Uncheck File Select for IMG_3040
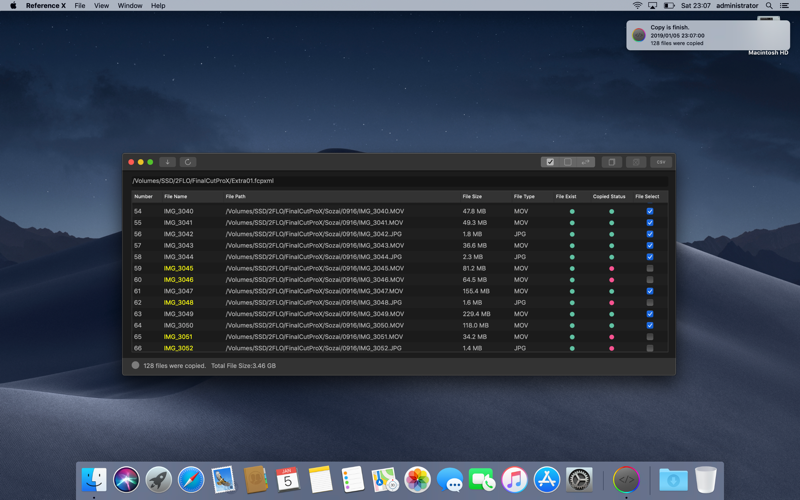Viewport: 800px width, 500px height. point(649,211)
